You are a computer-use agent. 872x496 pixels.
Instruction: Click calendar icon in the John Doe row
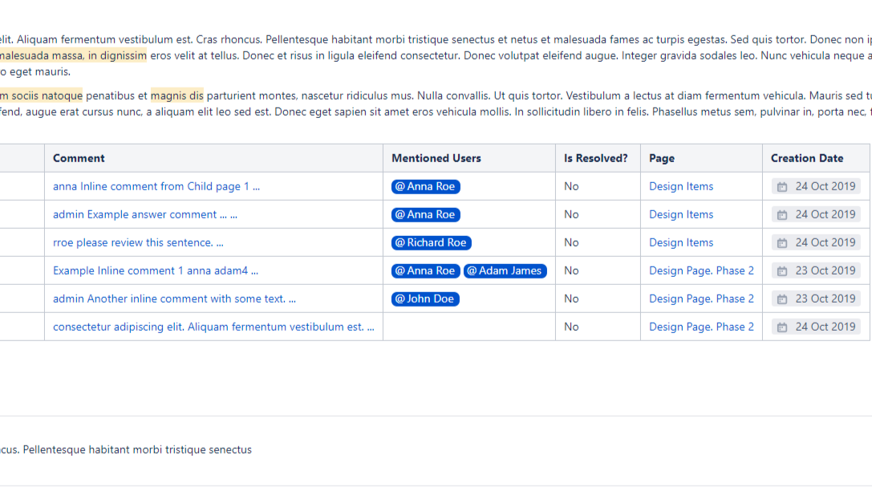782,299
